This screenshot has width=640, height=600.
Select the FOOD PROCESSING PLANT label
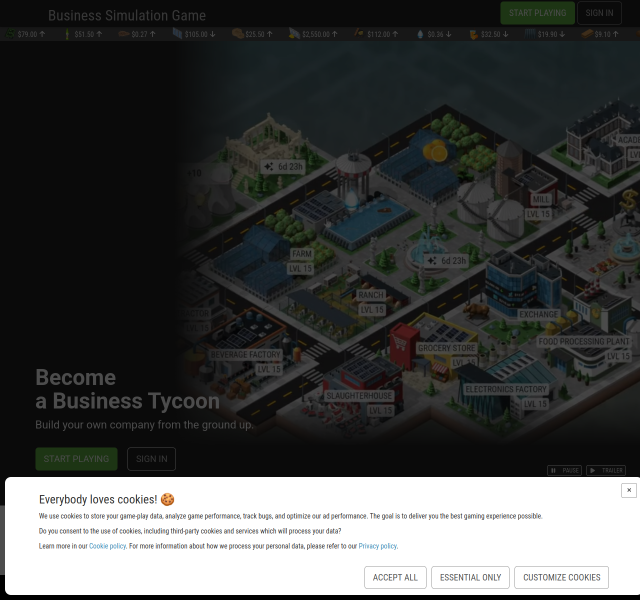(x=584, y=342)
